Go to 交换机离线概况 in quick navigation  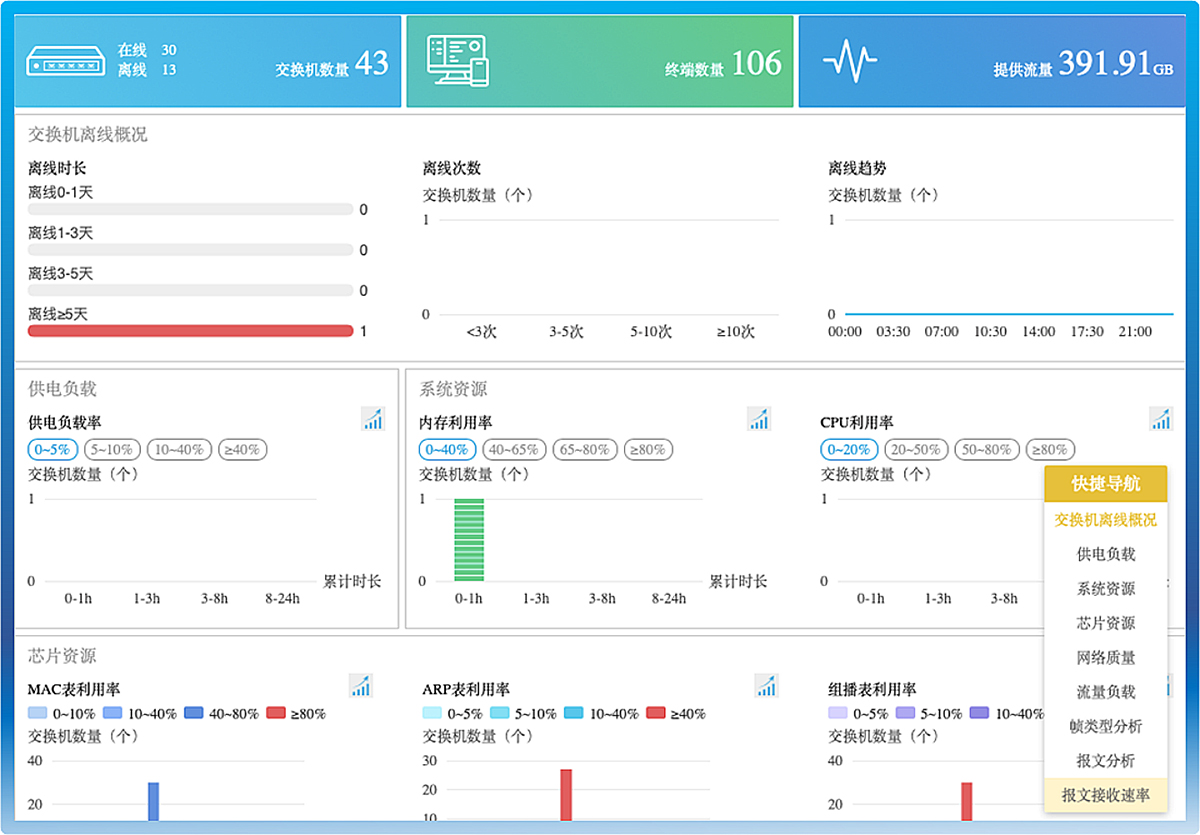[1105, 520]
